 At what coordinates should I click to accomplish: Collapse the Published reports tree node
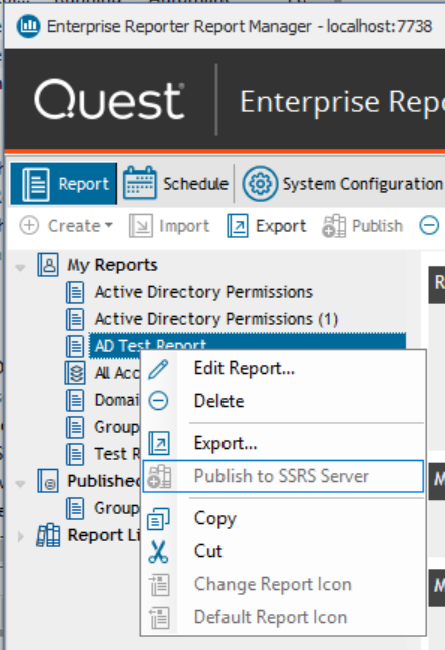[x=20, y=483]
